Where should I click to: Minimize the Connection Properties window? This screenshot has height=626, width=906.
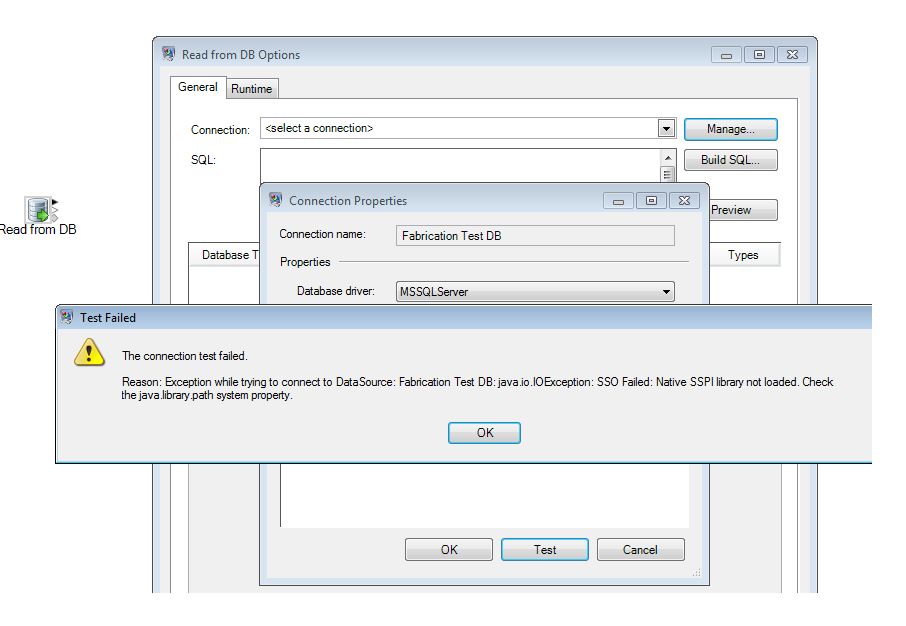618,201
